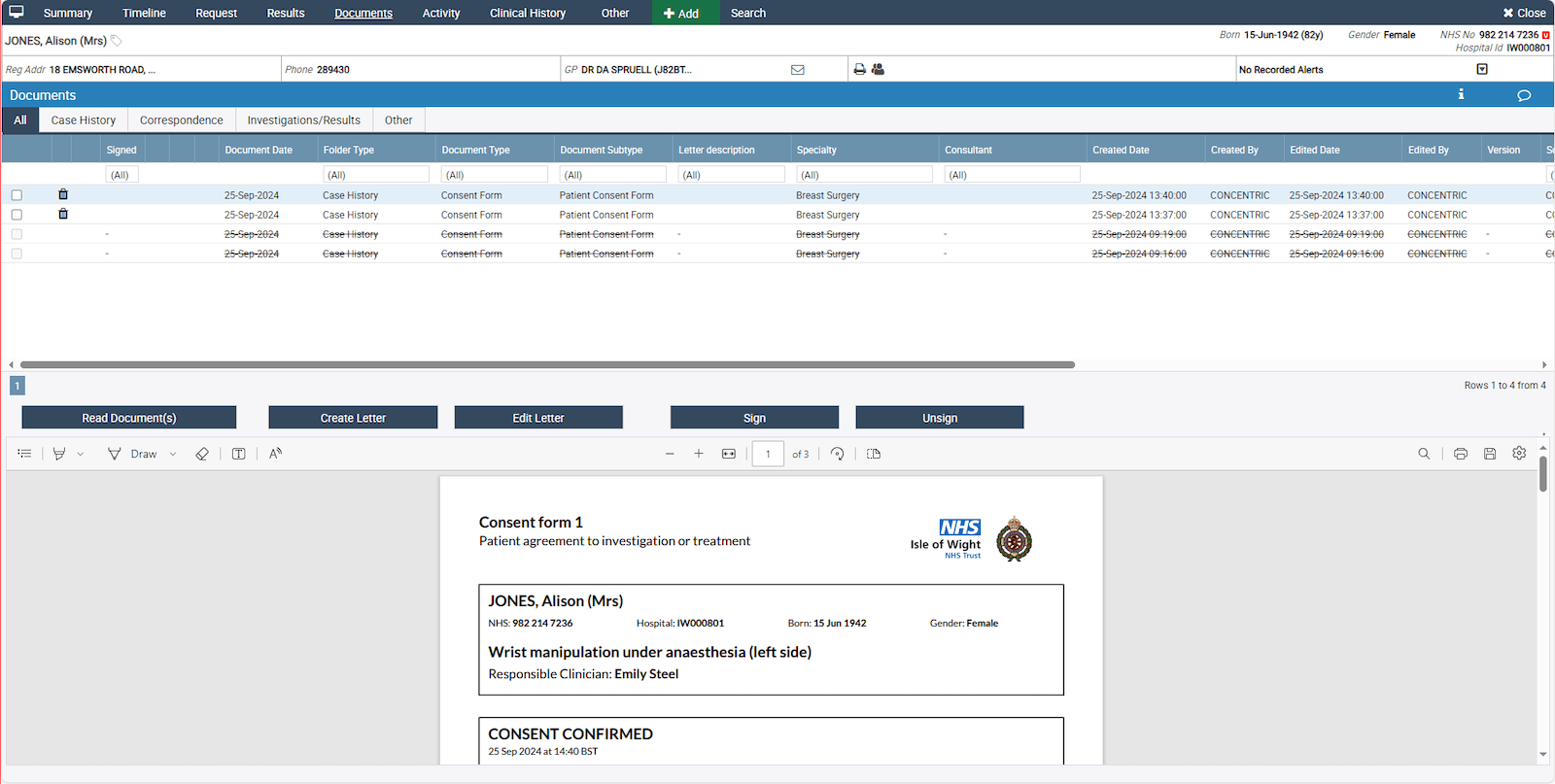Open the Results menu

[286, 13]
